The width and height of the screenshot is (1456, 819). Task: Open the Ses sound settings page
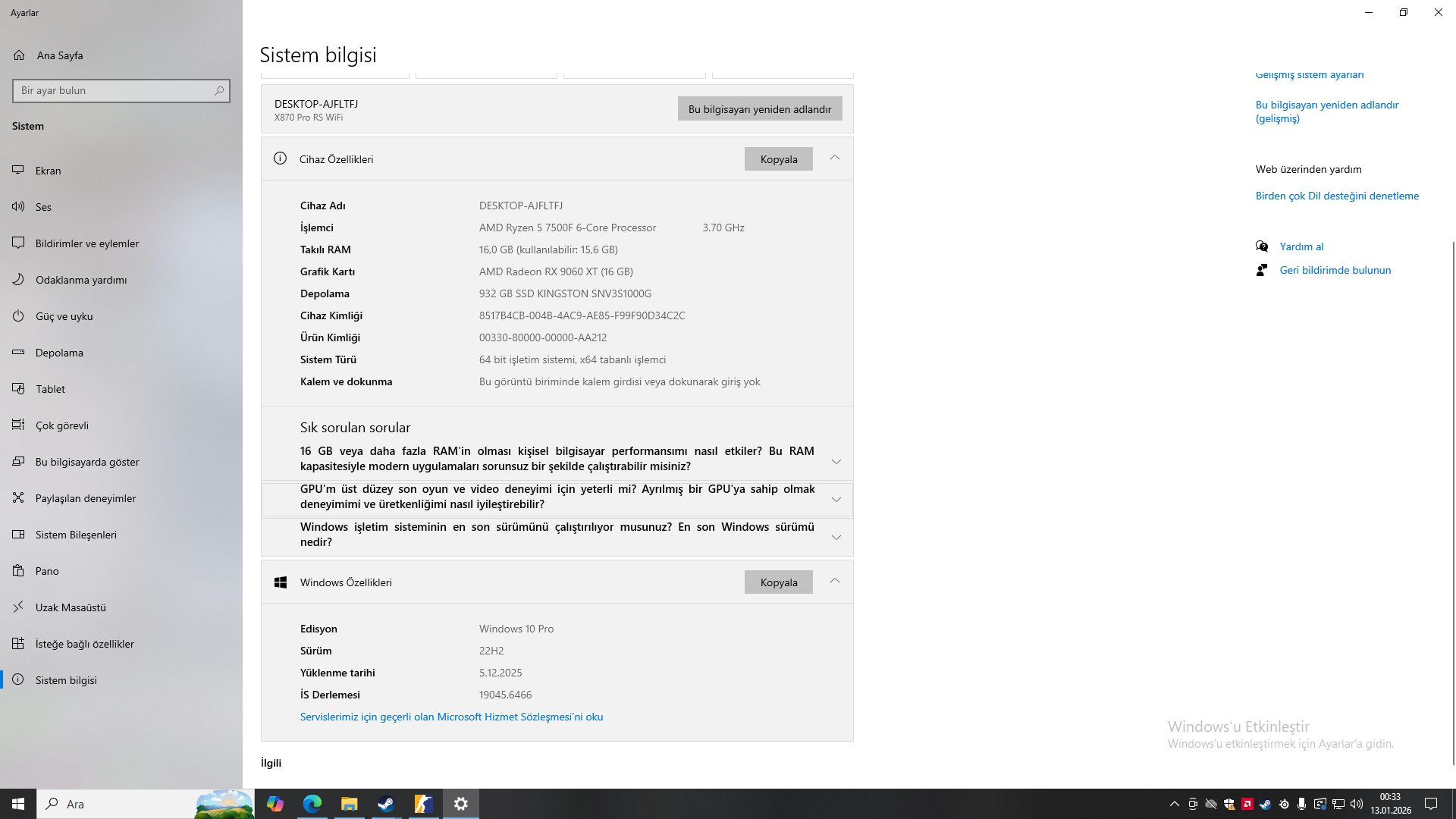click(121, 207)
